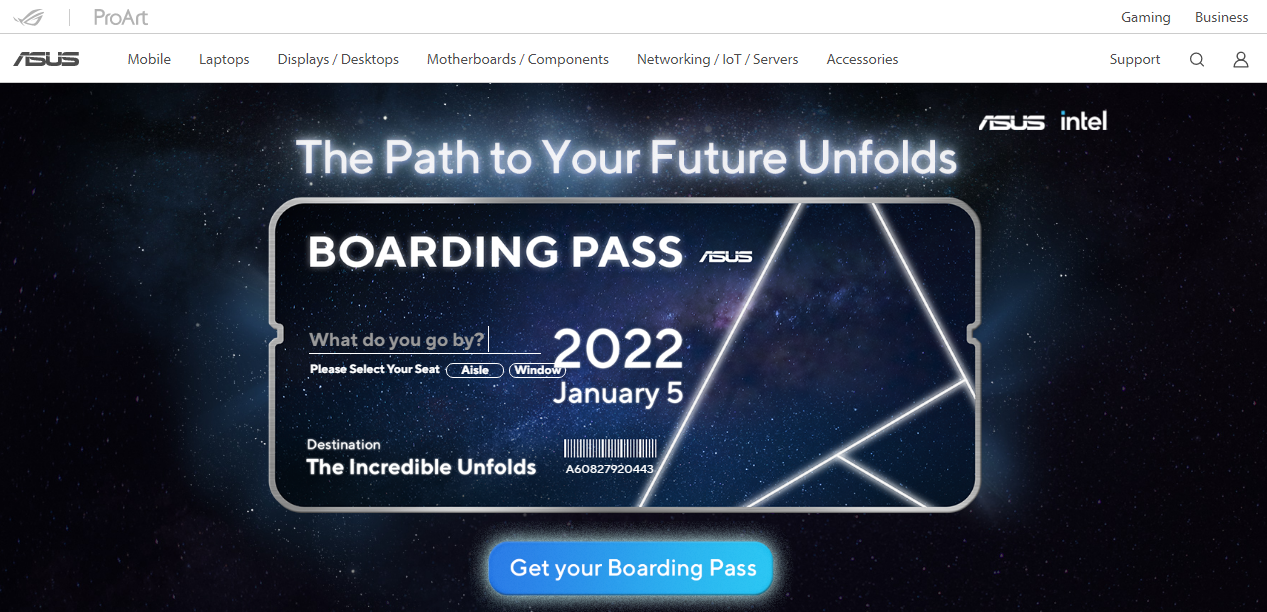Open Networking / IoT / Servers menu

[717, 59]
